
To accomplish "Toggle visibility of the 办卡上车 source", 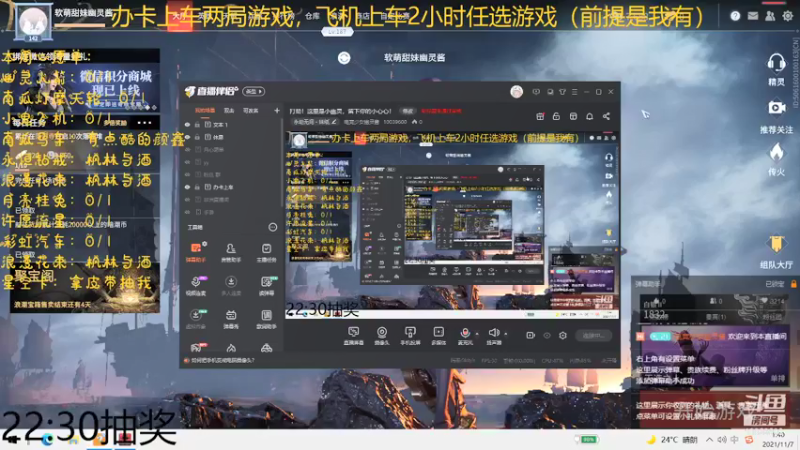I will pos(187,187).
